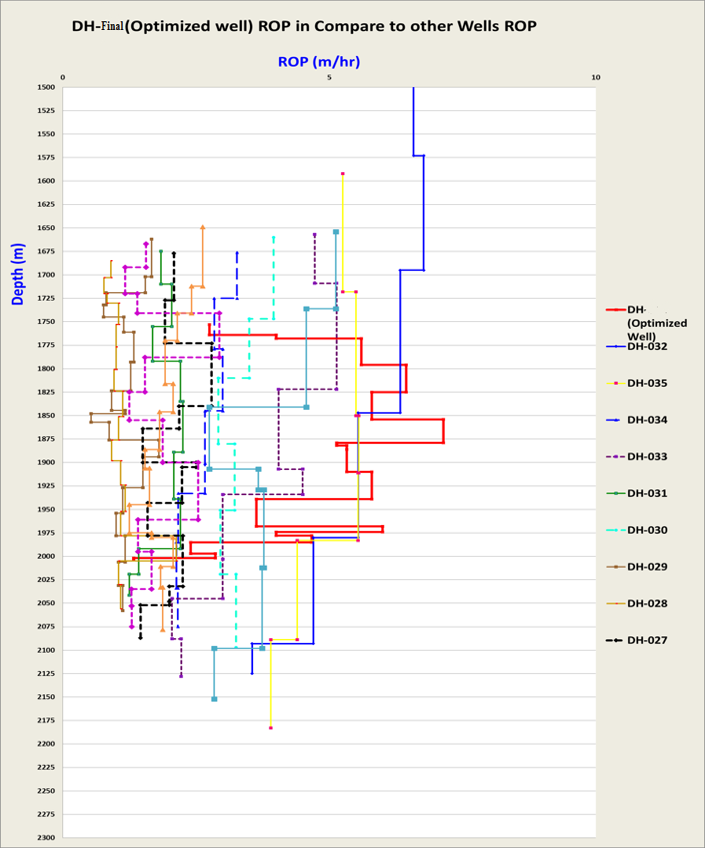Select the 2300 depth axis label

tap(45, 837)
